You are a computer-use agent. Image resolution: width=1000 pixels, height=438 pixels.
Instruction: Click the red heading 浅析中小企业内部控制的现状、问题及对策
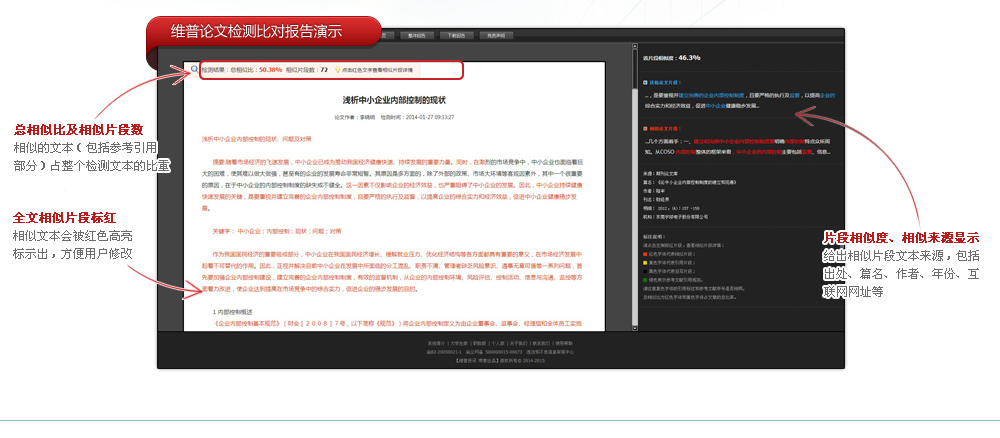(x=256, y=138)
